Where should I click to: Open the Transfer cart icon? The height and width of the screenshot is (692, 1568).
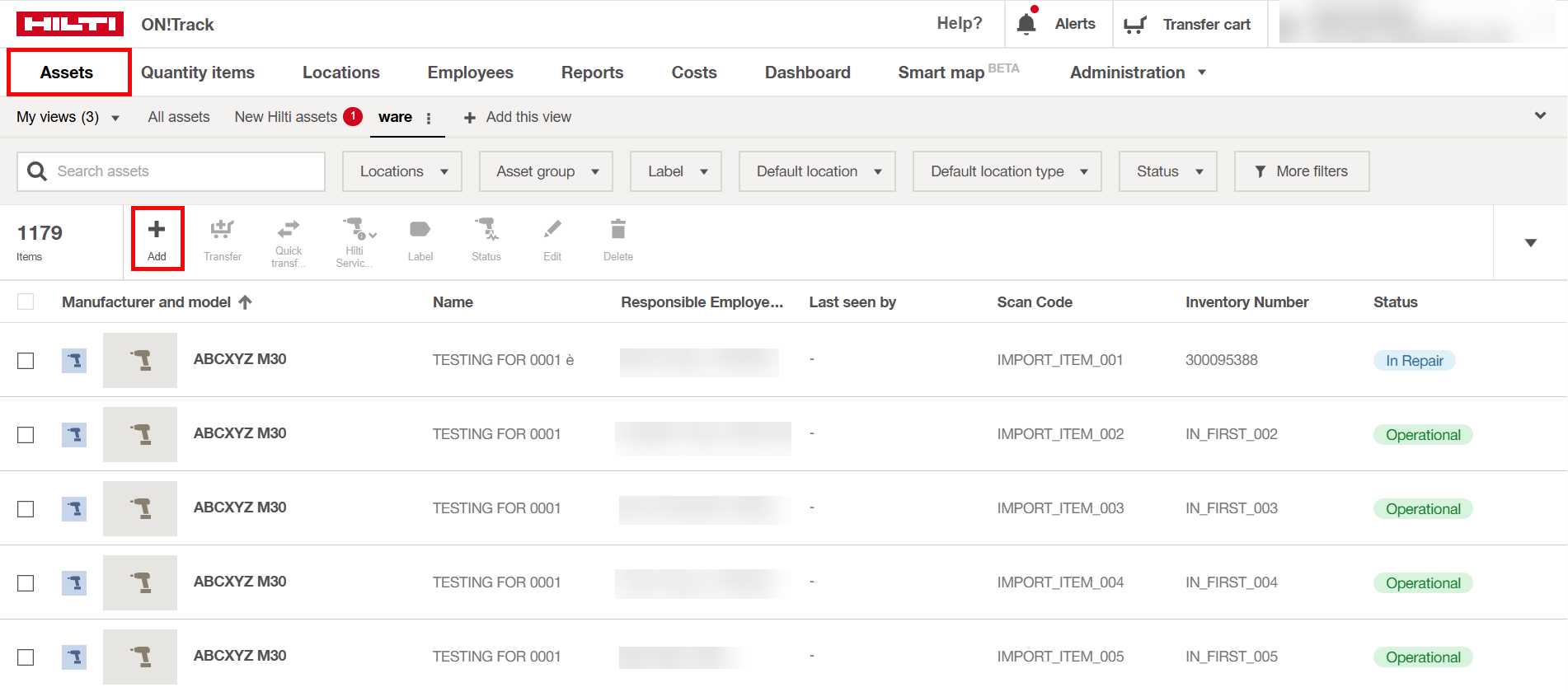tap(1135, 25)
